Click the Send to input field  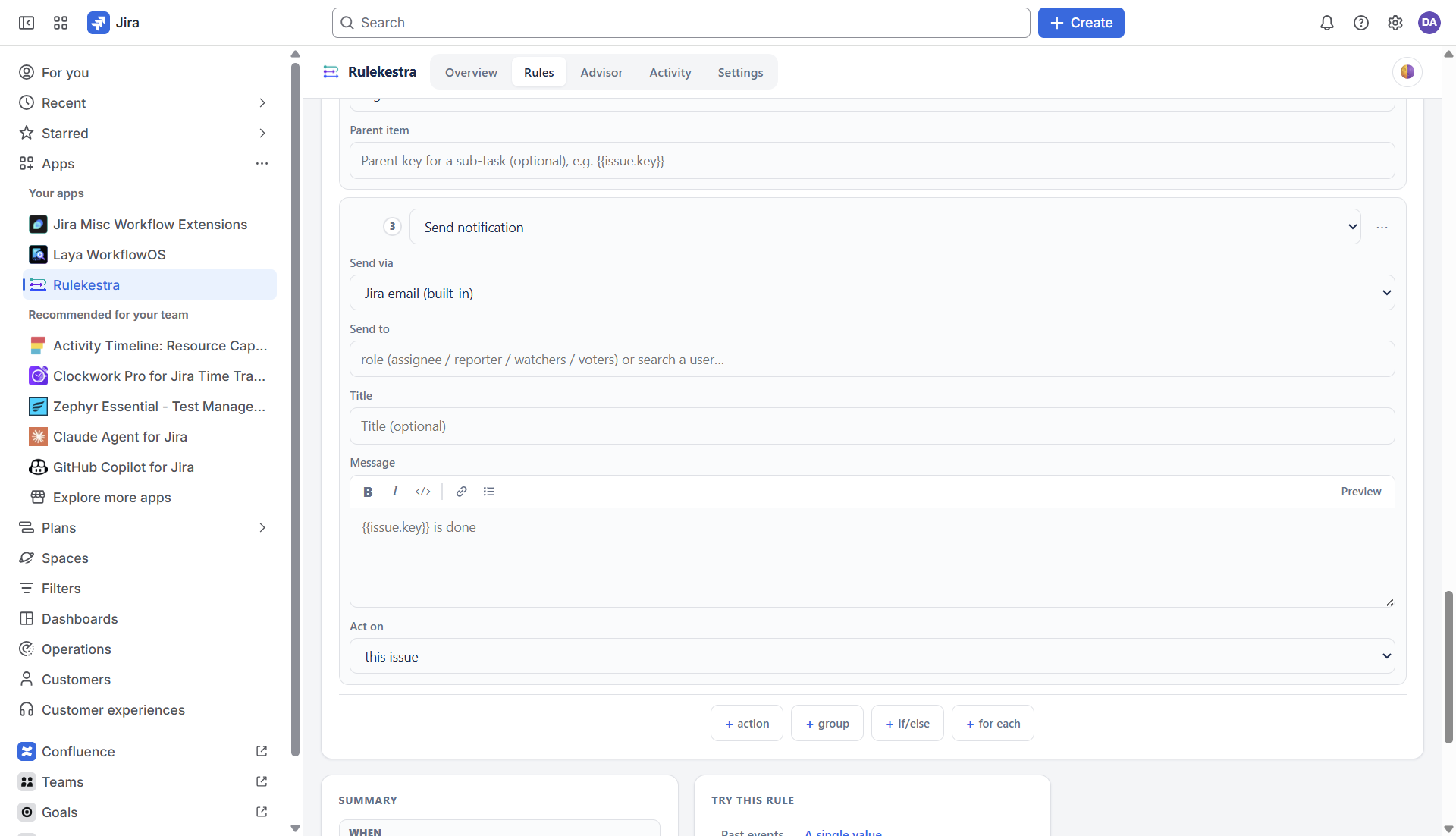[x=872, y=360]
